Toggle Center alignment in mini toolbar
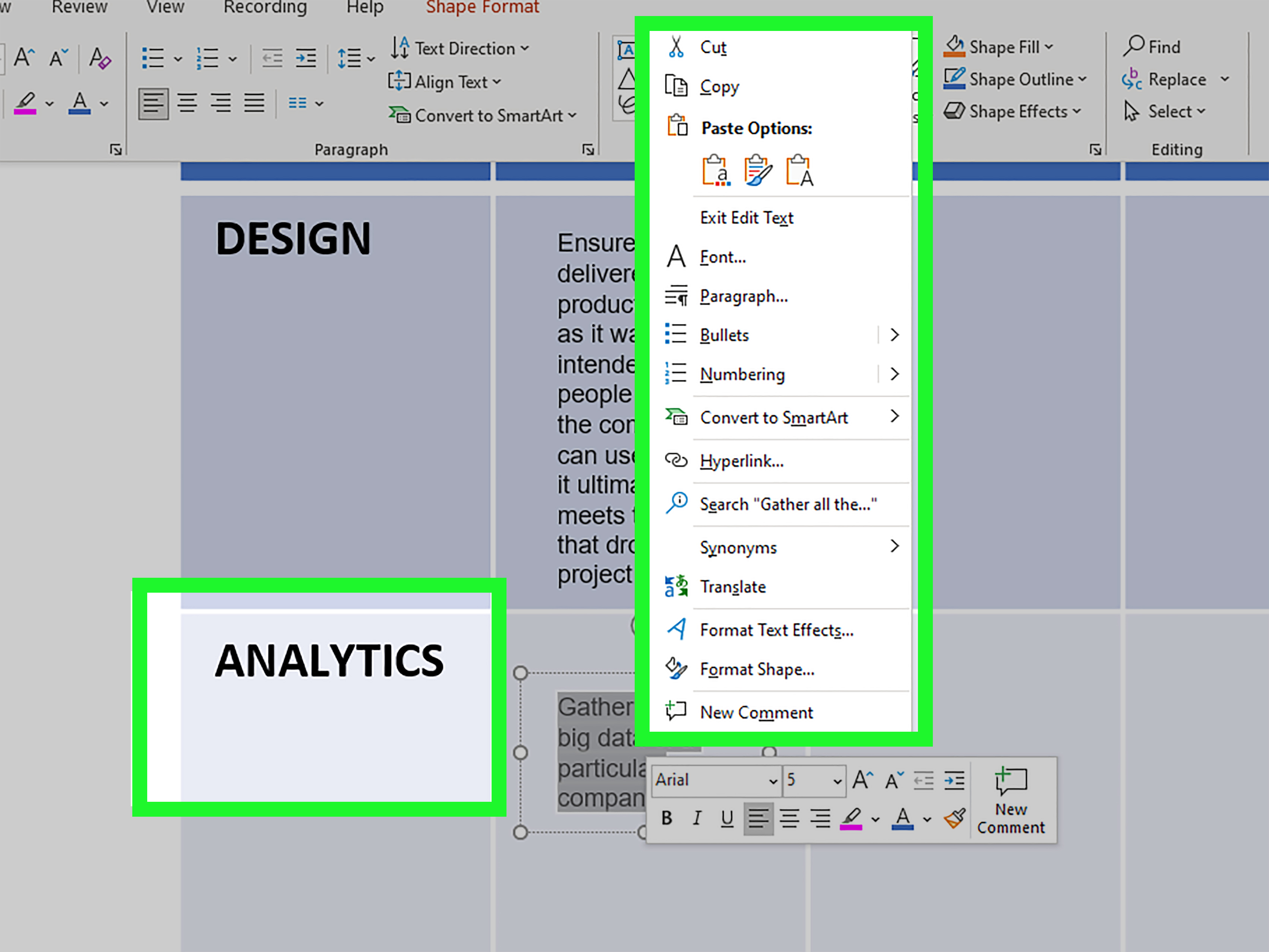The image size is (1269, 952). click(790, 818)
